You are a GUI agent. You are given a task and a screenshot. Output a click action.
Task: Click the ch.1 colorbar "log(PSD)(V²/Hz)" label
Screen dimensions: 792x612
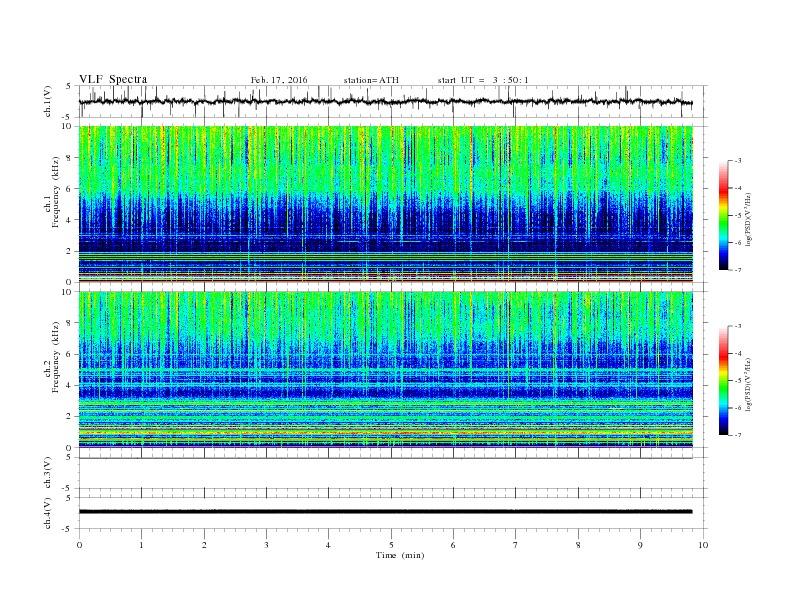pyautogui.click(x=749, y=220)
